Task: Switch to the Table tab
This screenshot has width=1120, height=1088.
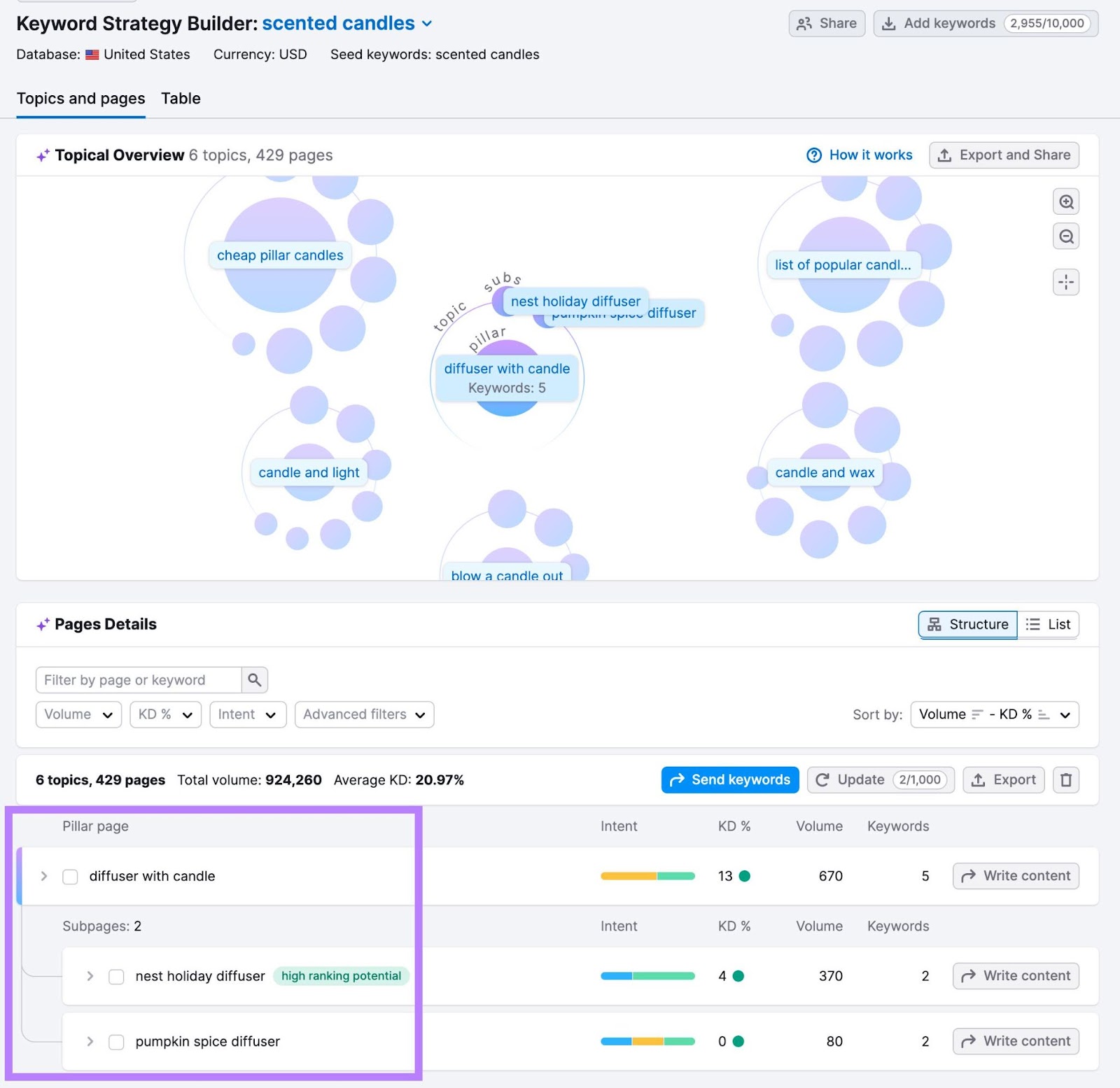Action: click(181, 98)
